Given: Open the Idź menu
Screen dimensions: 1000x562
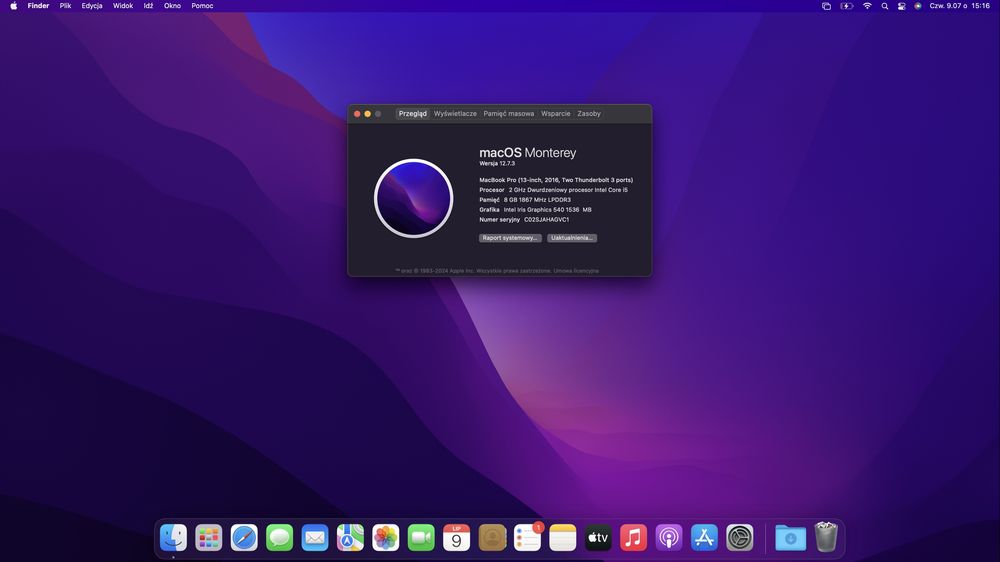Looking at the screenshot, I should point(149,6).
